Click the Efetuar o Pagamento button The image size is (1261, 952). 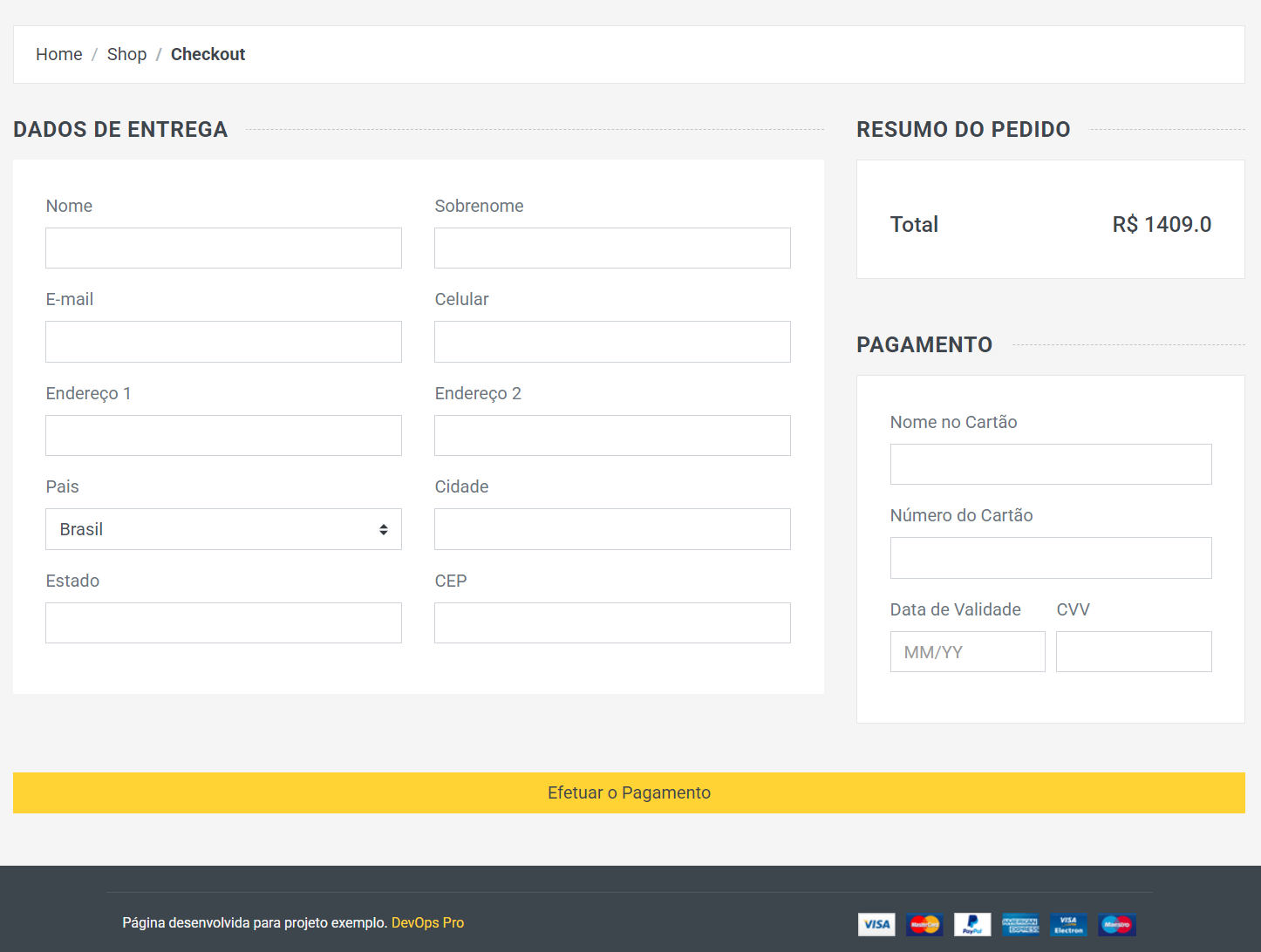629,792
